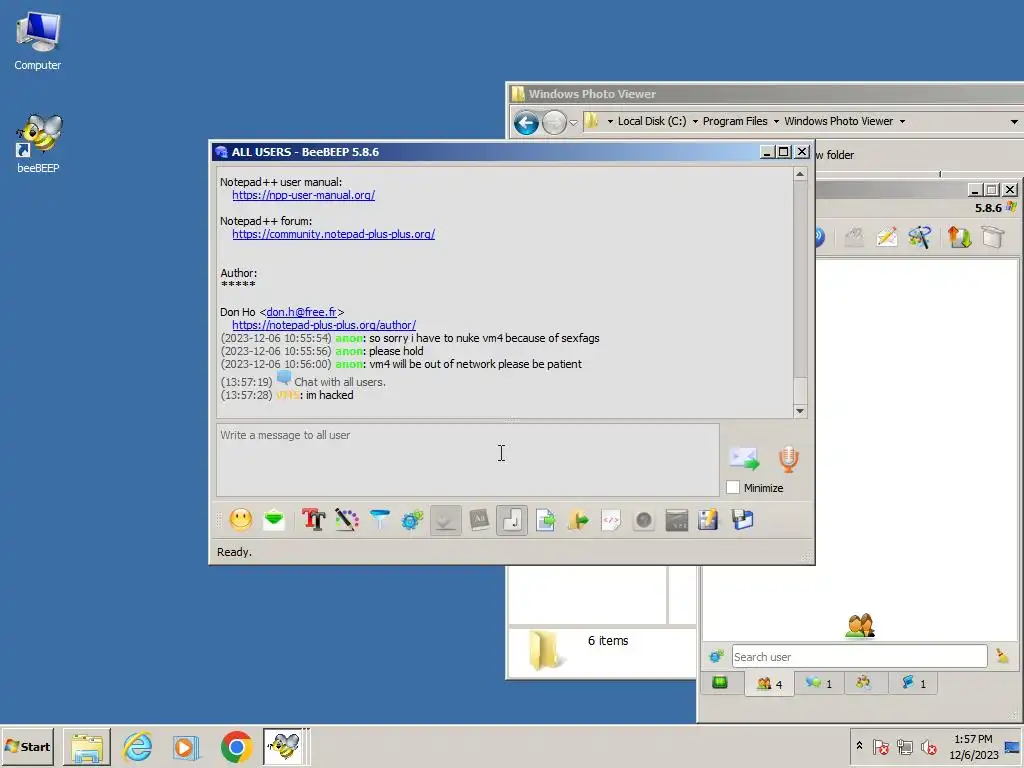Open address bar history dropdown
Image resolution: width=1024 pixels, height=768 pixels.
(1014, 121)
